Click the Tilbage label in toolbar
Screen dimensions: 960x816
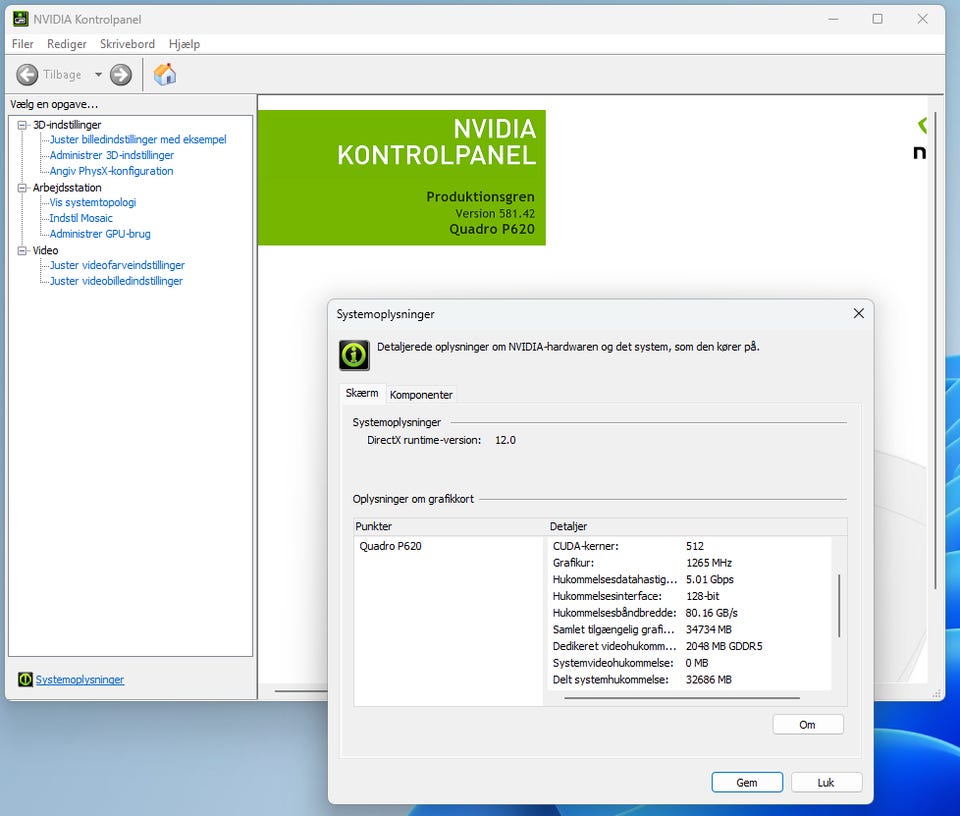click(x=62, y=75)
